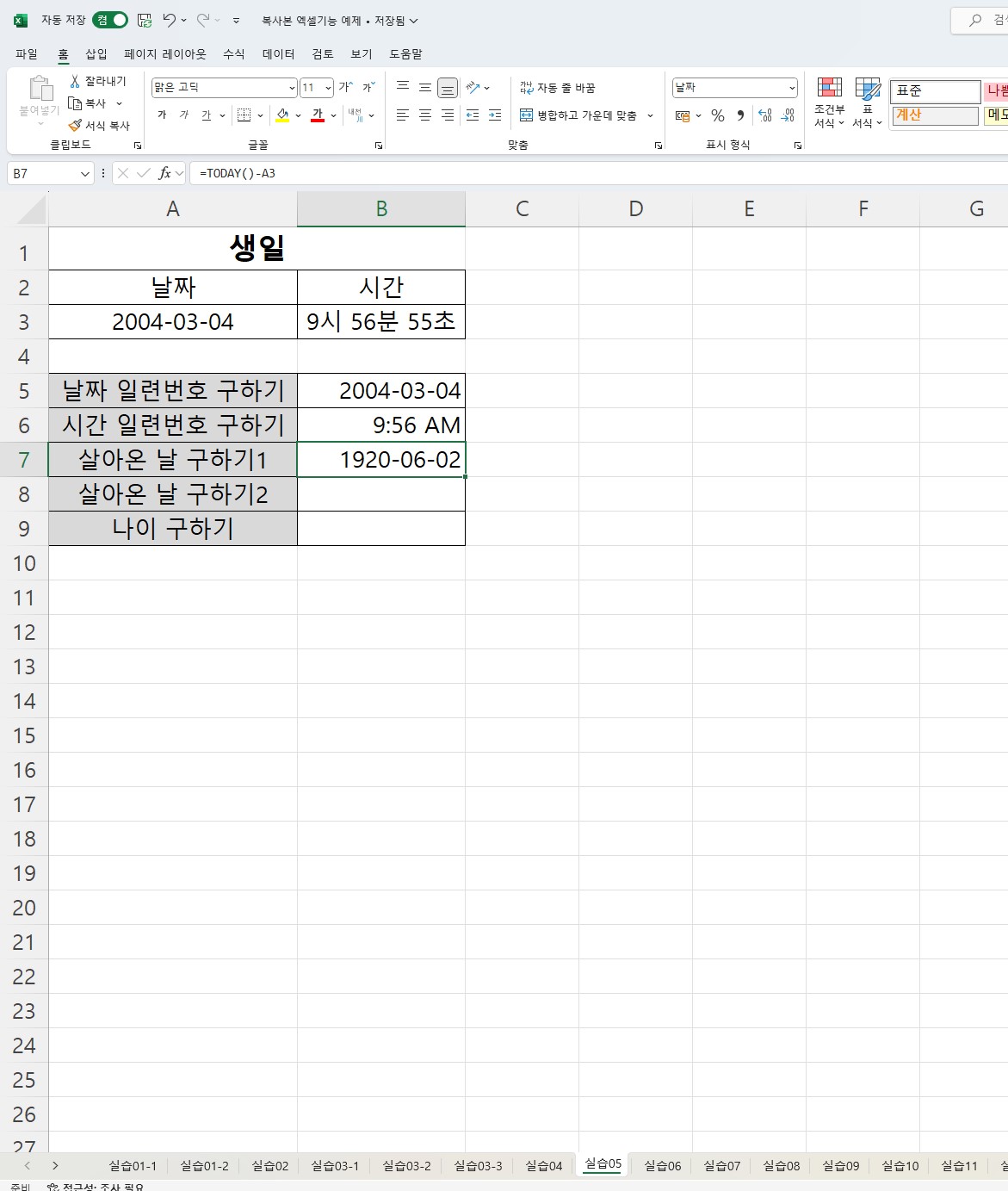Click the cut (잘라내기) scissors icon
The width and height of the screenshot is (1008, 1191).
(x=76, y=81)
